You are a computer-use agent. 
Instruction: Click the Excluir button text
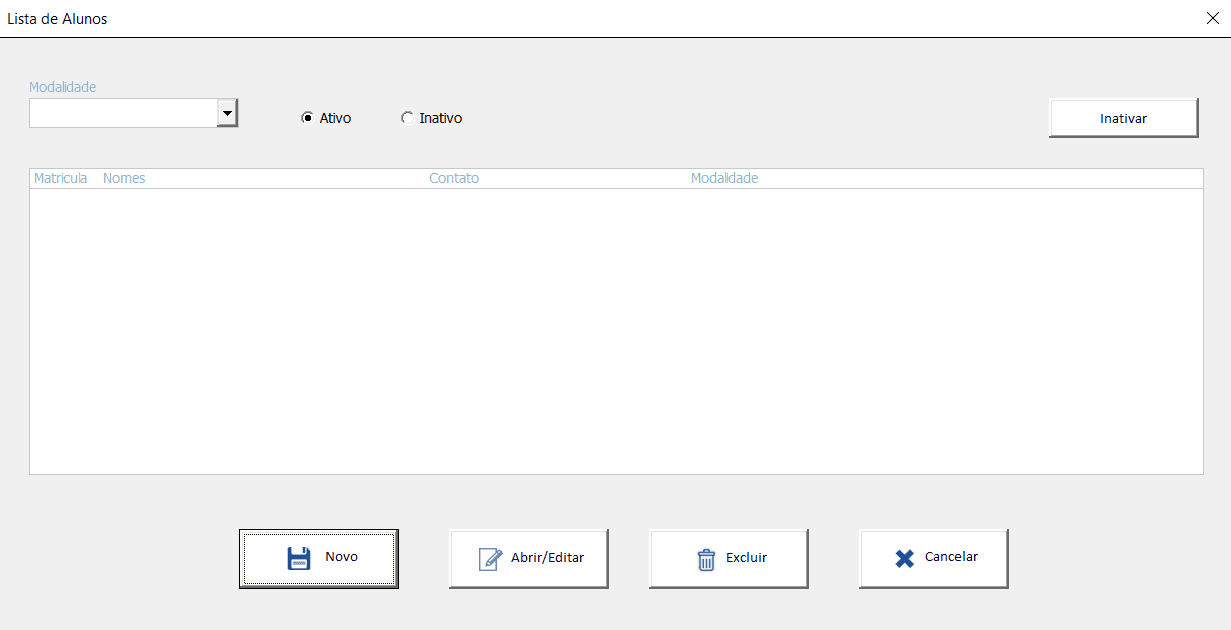tap(746, 558)
